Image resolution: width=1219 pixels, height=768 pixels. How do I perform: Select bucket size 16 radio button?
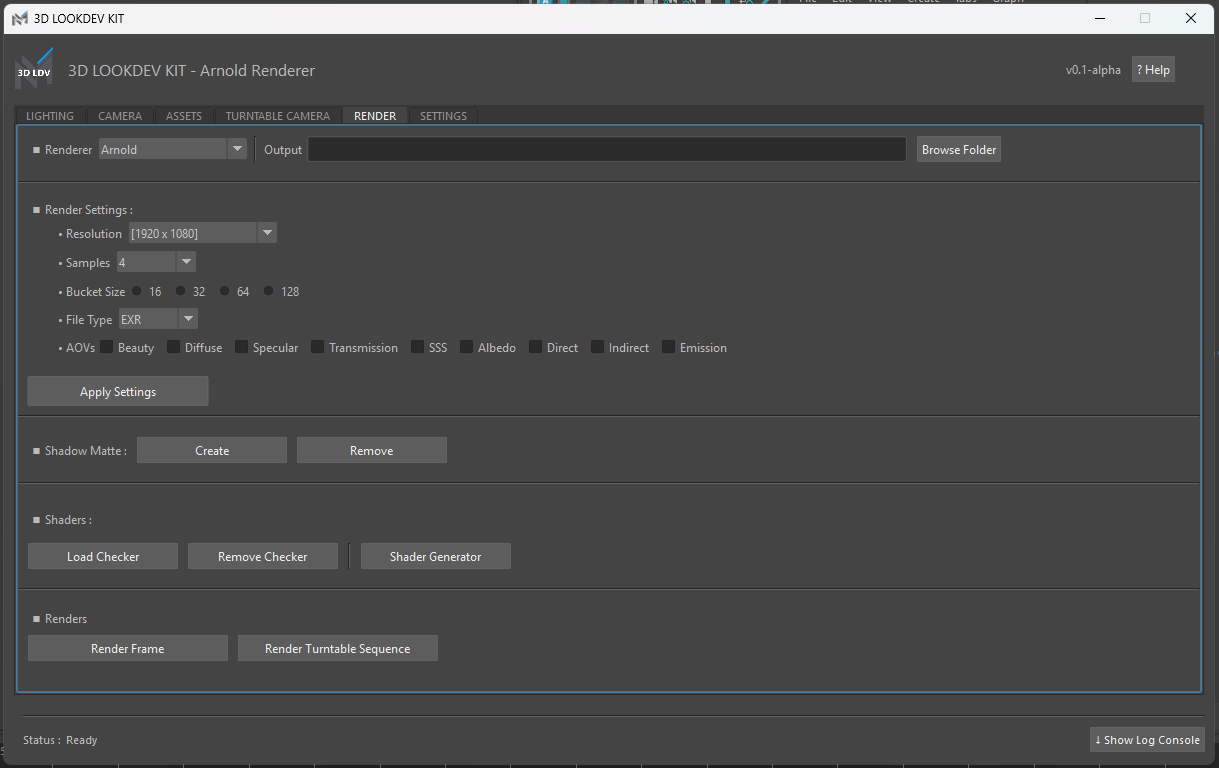[137, 291]
